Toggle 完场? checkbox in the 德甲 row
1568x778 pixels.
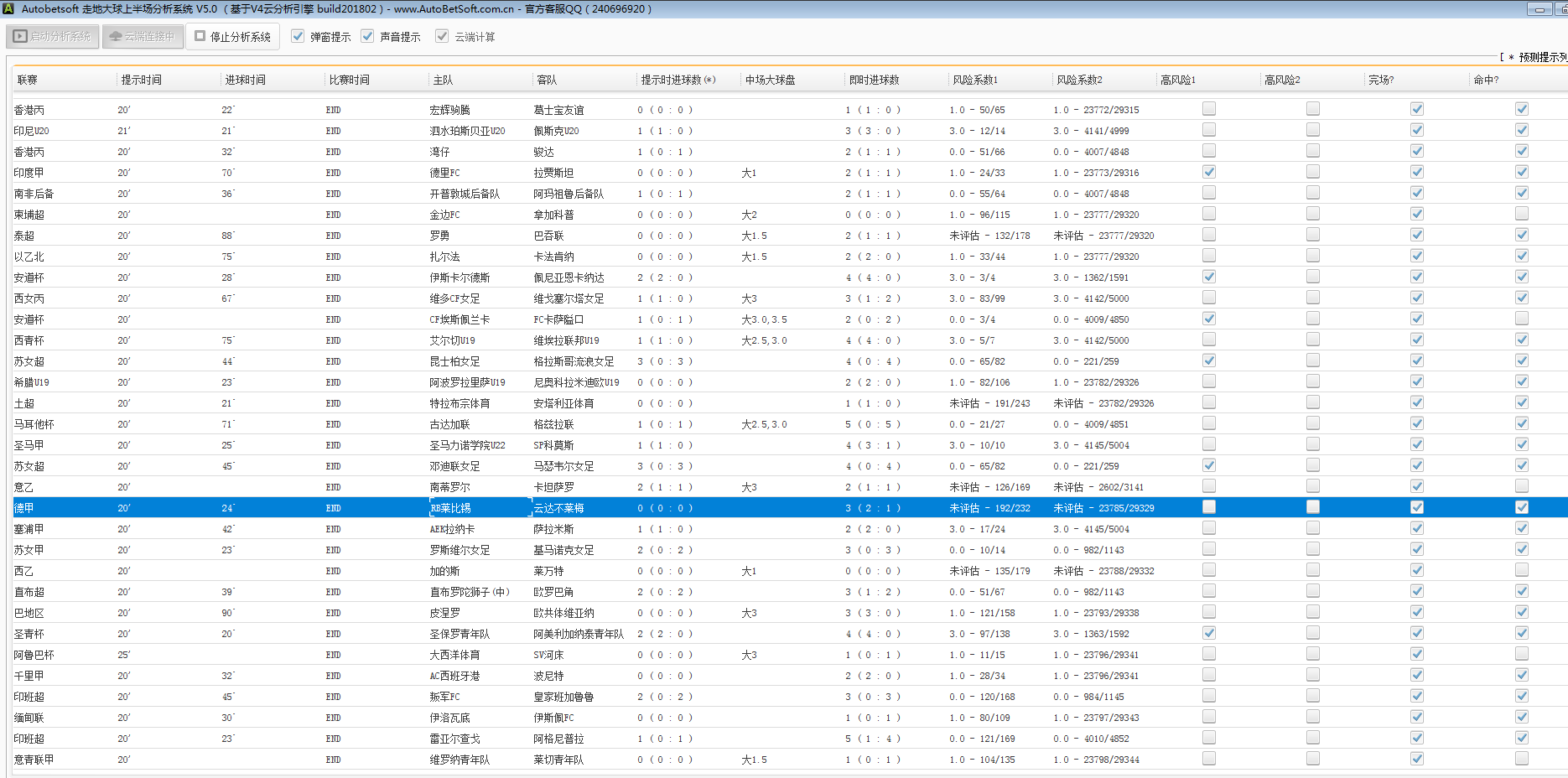tap(1416, 507)
